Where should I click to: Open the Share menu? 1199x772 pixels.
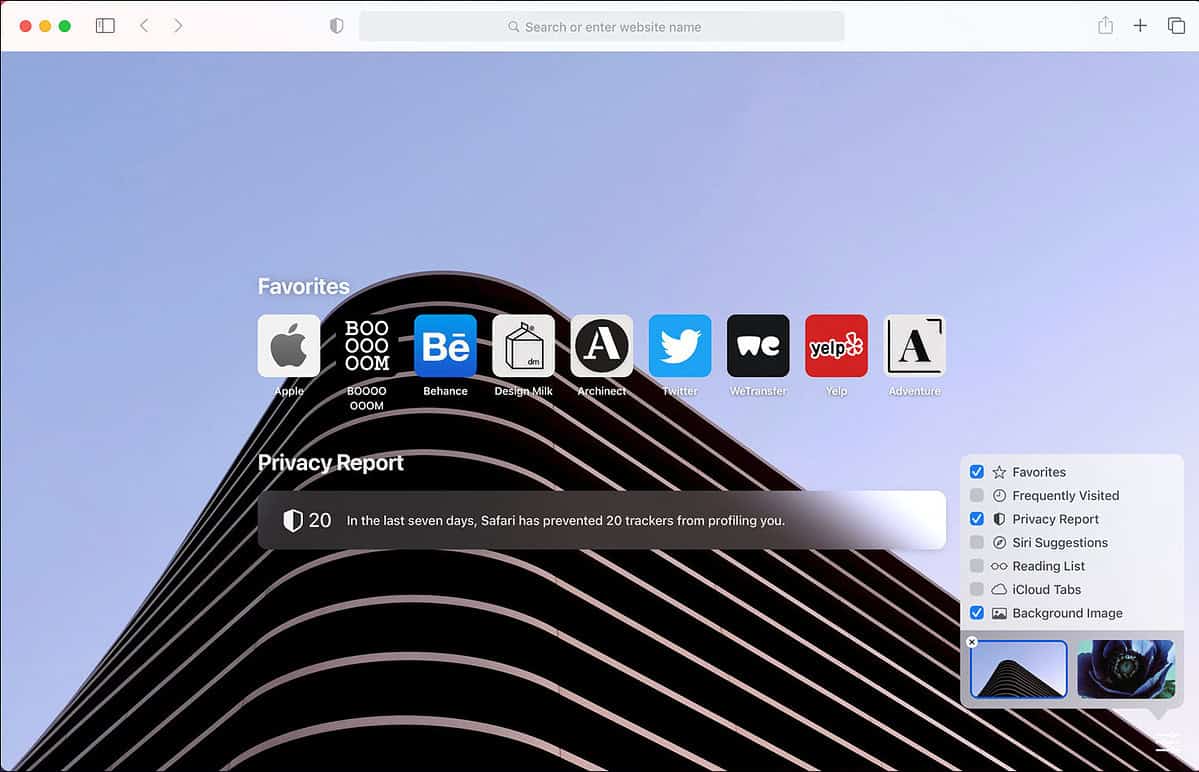coord(1105,25)
